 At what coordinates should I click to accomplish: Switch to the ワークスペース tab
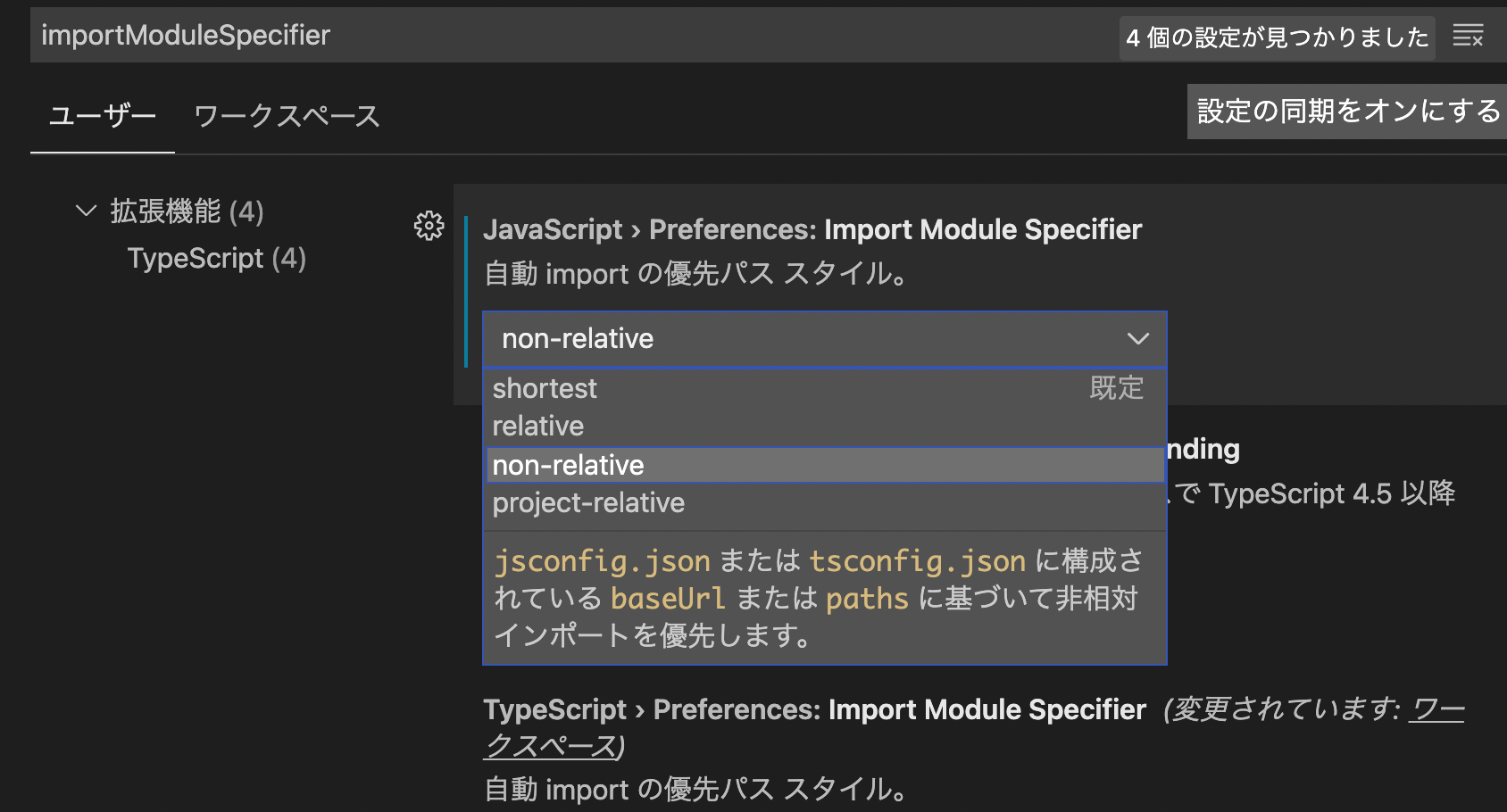click(285, 115)
